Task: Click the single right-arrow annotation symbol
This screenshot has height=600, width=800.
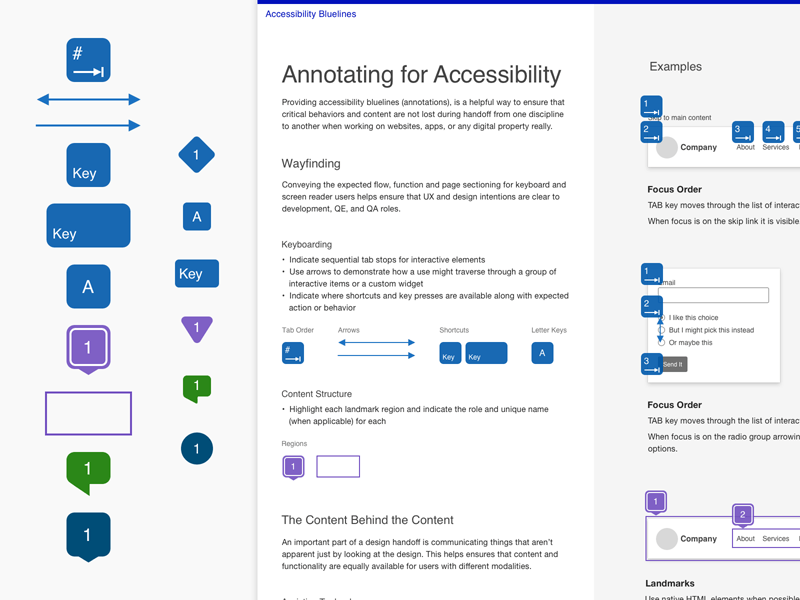Action: 88,125
